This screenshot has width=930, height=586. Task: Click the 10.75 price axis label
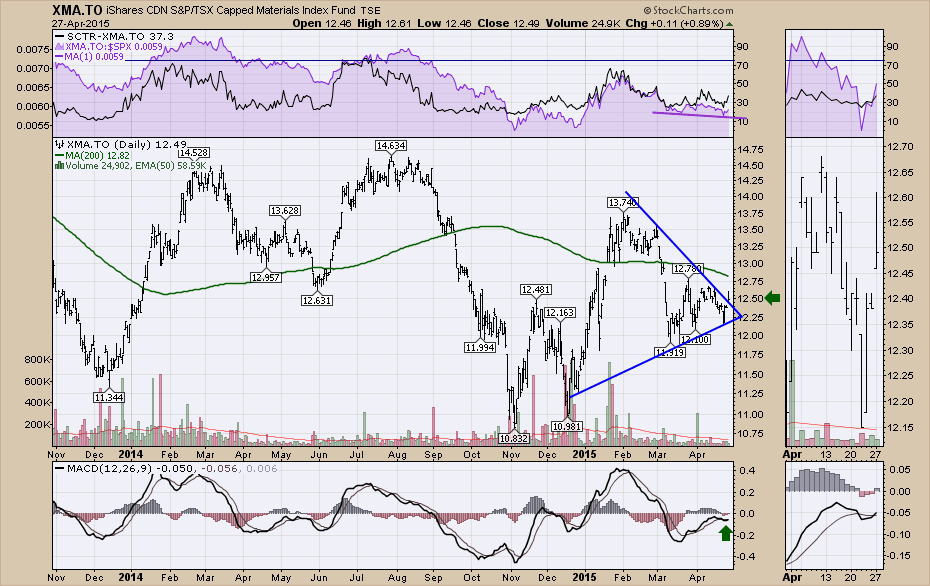point(751,434)
